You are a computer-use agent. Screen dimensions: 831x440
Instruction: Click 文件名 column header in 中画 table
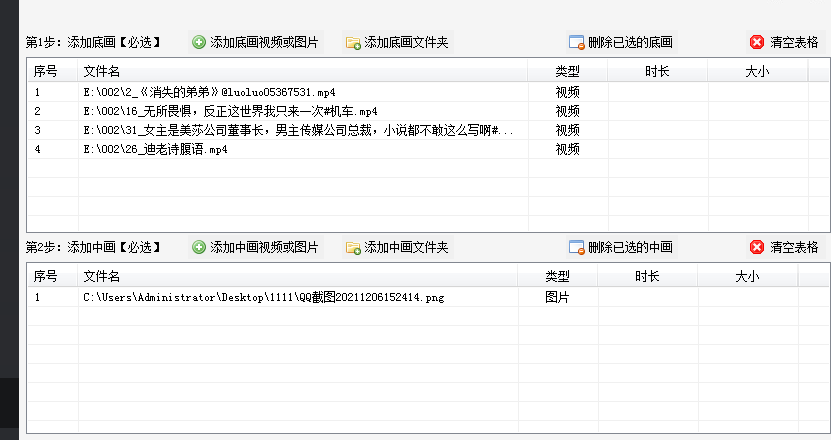click(298, 276)
